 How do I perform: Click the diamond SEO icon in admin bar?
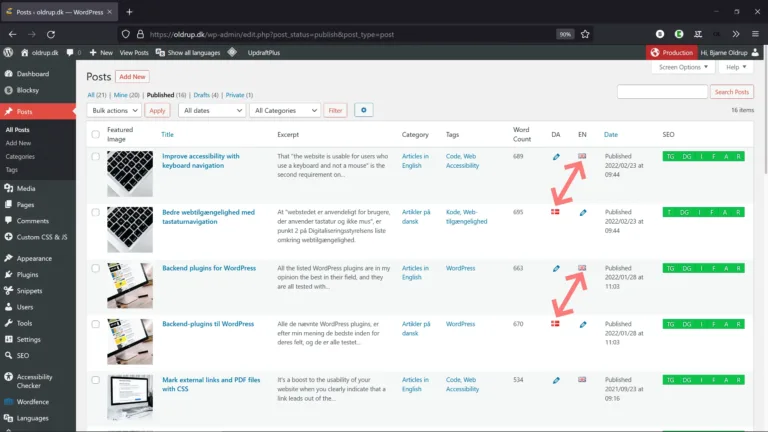(232, 52)
